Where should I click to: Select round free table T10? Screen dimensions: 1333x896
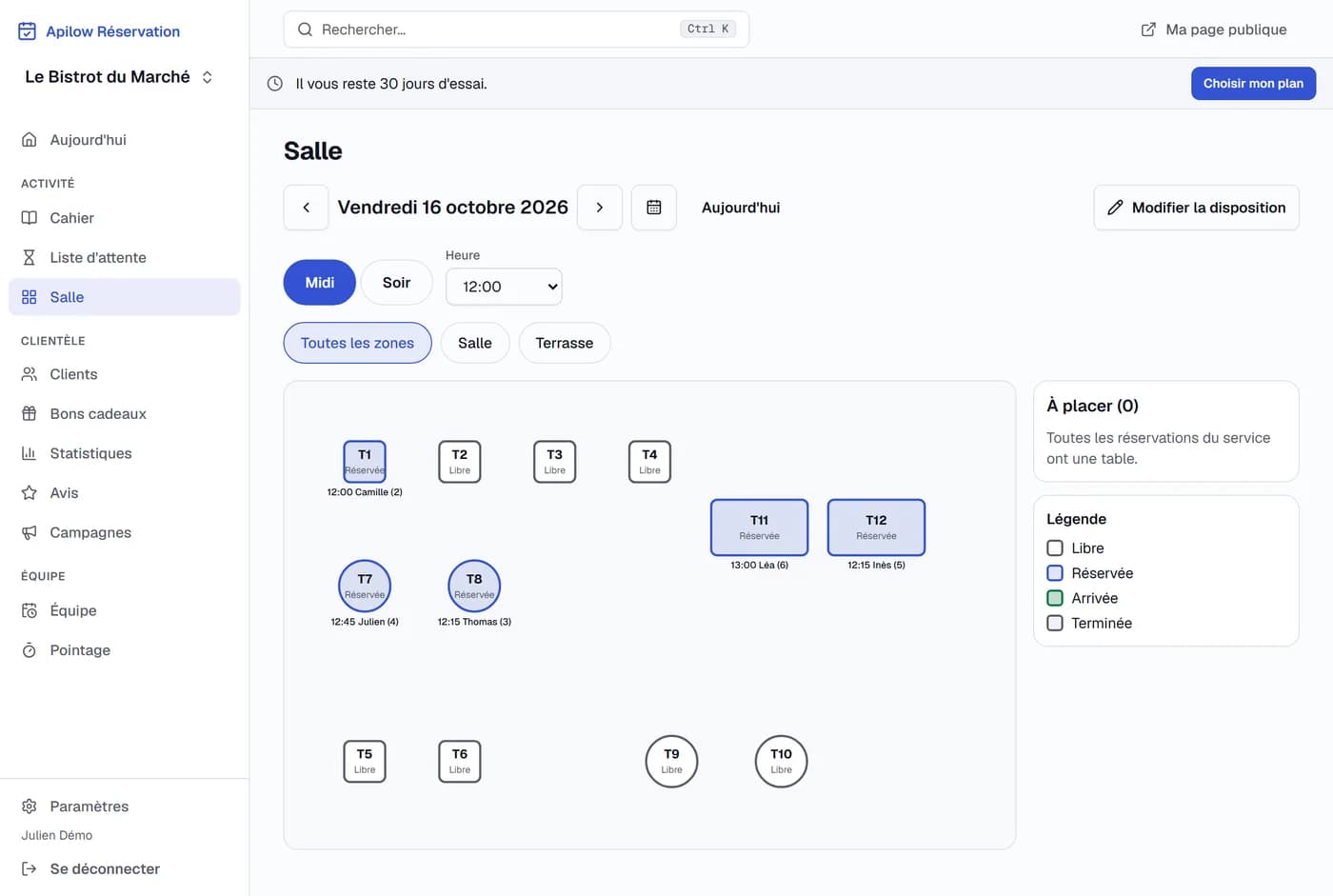tap(782, 762)
